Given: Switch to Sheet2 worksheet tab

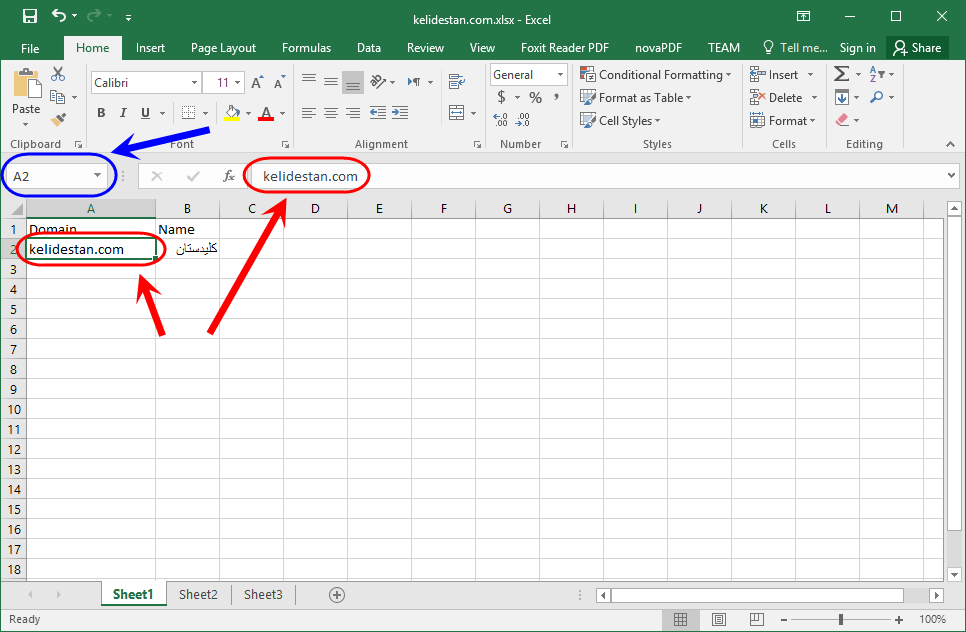Looking at the screenshot, I should click(198, 594).
